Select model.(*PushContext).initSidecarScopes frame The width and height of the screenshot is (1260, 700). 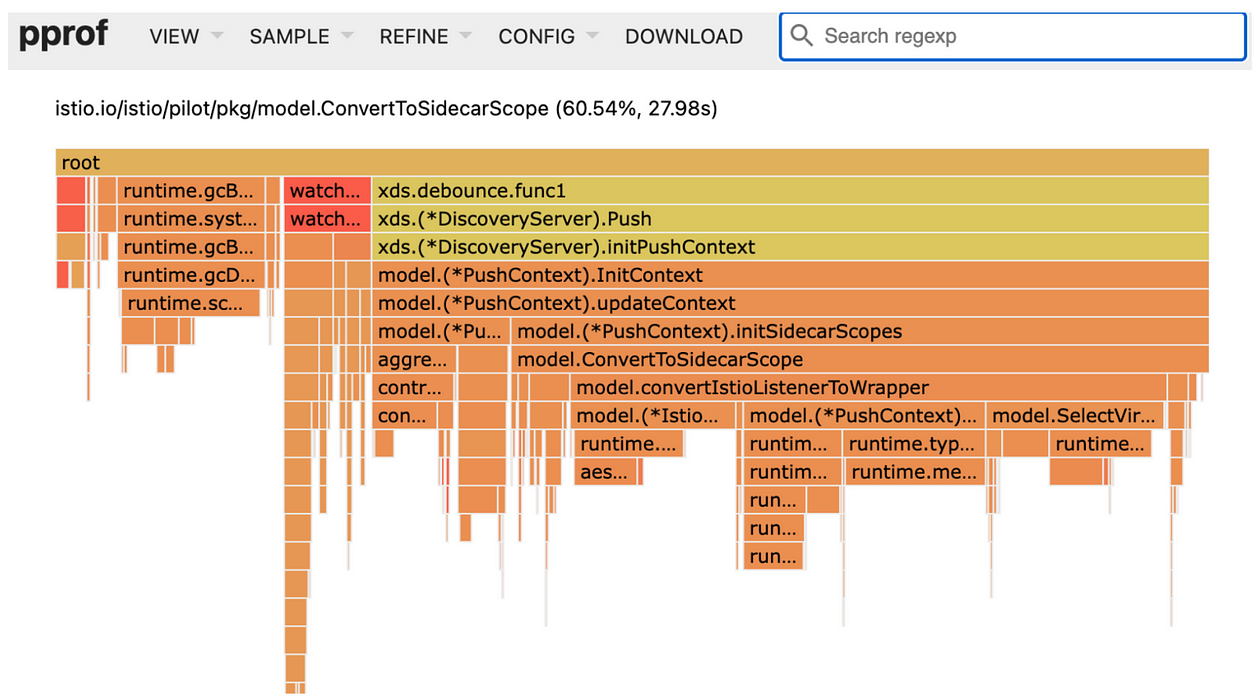click(x=859, y=331)
